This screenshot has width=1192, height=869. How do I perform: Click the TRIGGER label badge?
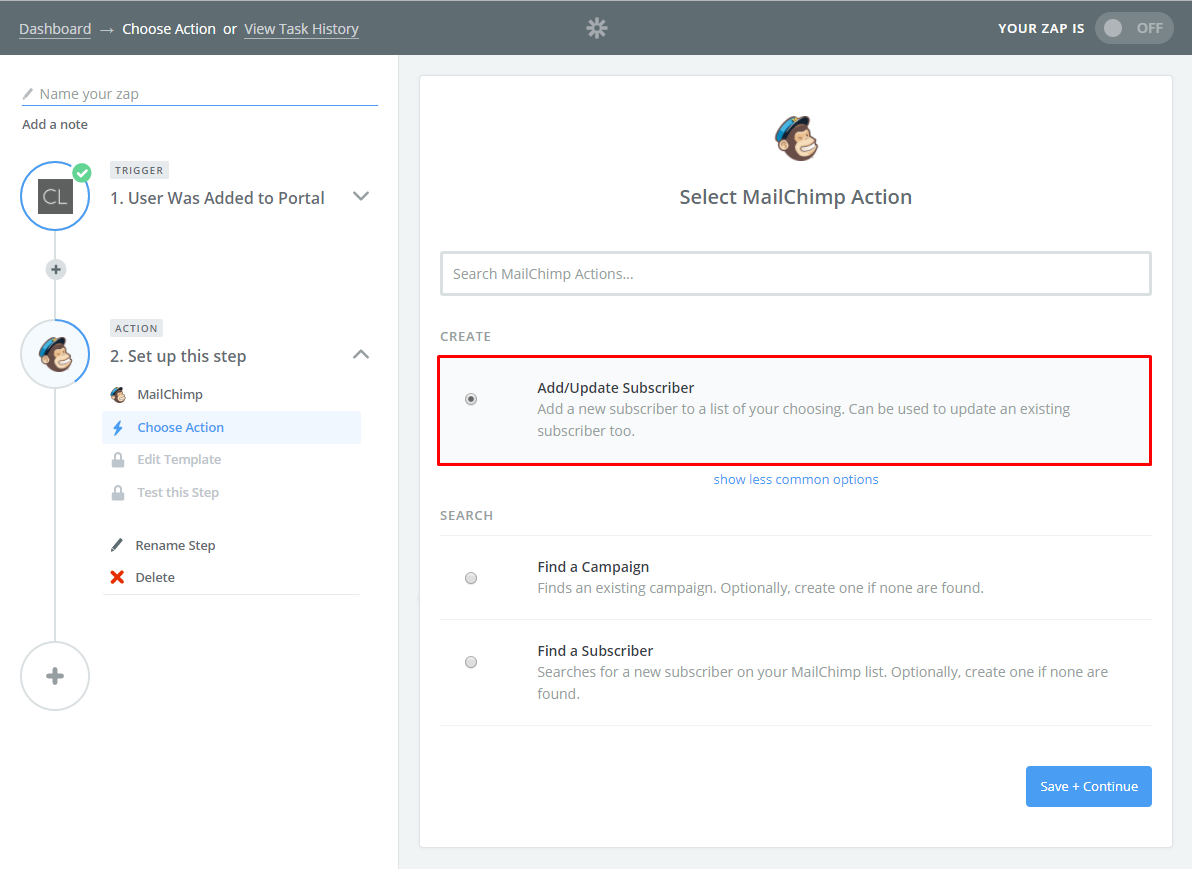139,170
